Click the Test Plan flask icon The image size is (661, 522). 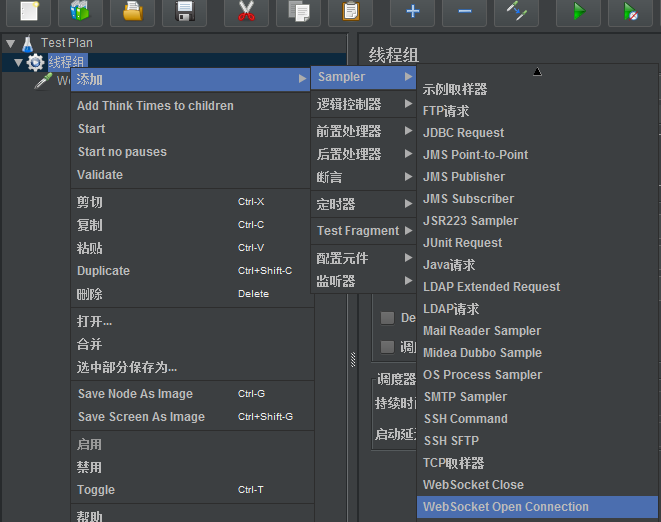(x=27, y=43)
